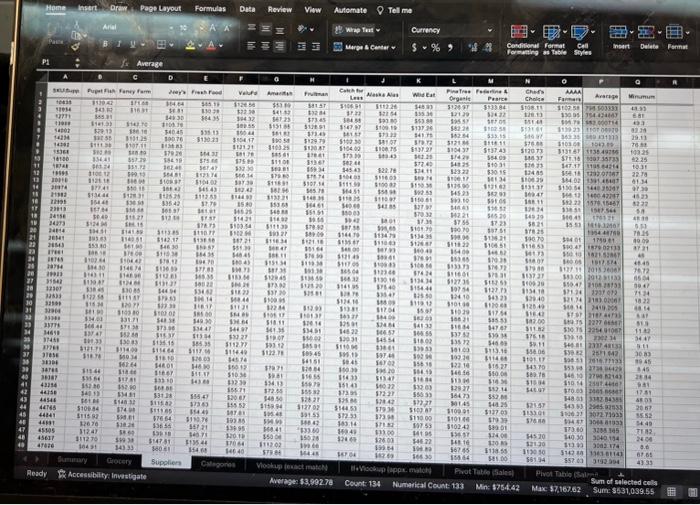Align text right
The width and height of the screenshot is (700, 505).
tap(279, 46)
